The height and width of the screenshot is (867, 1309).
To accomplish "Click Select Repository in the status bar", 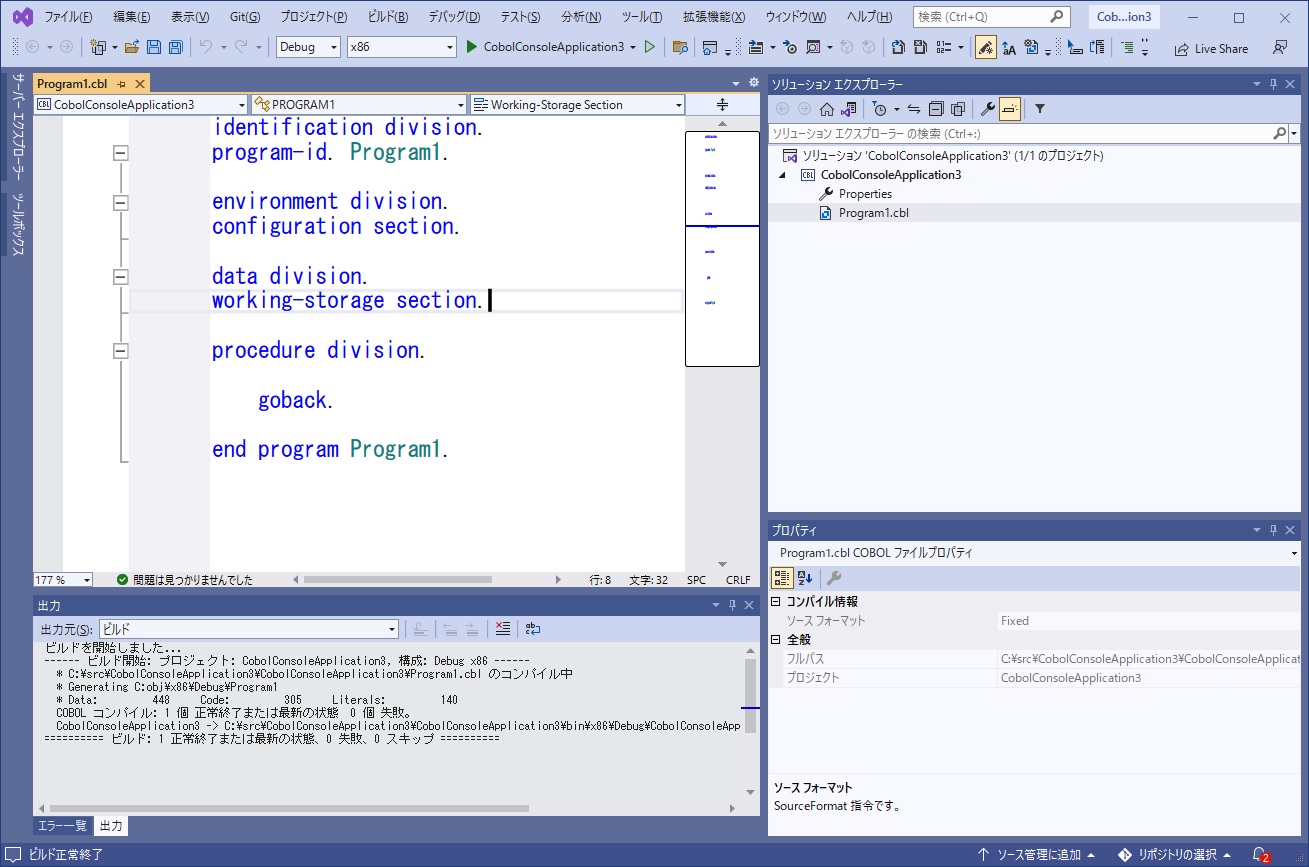I will 1176,855.
